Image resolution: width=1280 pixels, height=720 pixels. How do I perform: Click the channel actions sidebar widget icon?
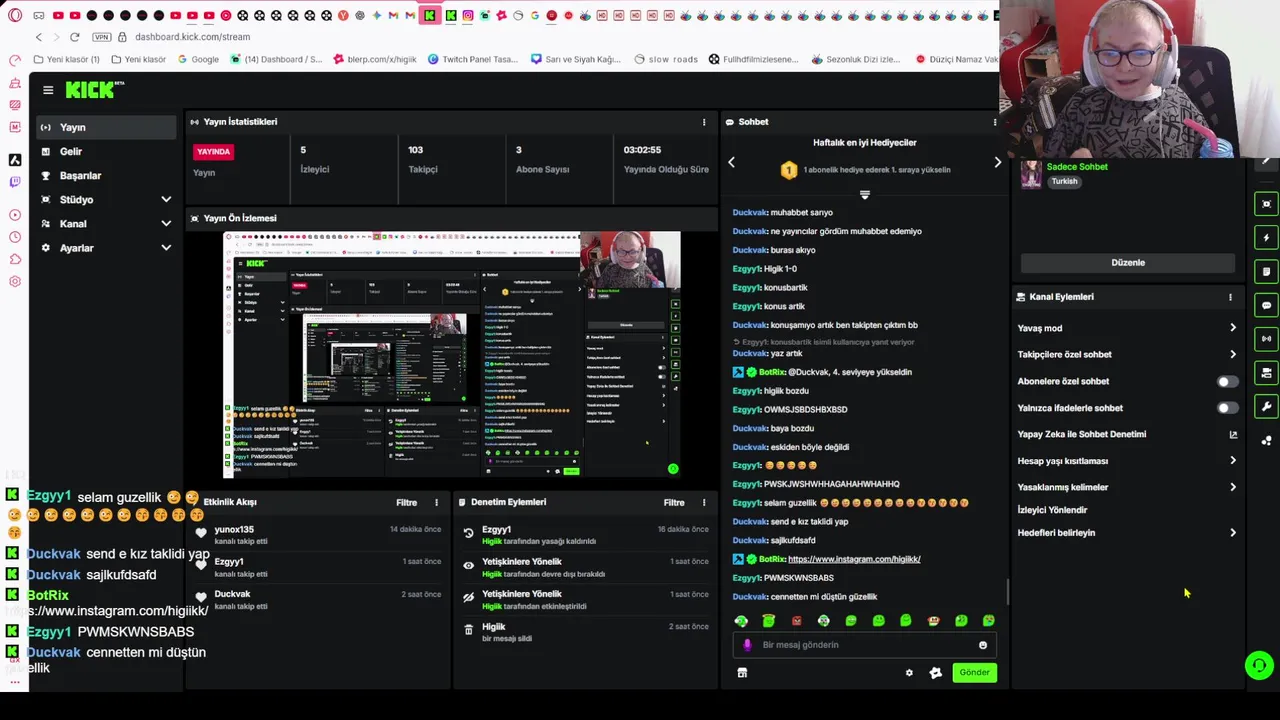(x=1267, y=373)
